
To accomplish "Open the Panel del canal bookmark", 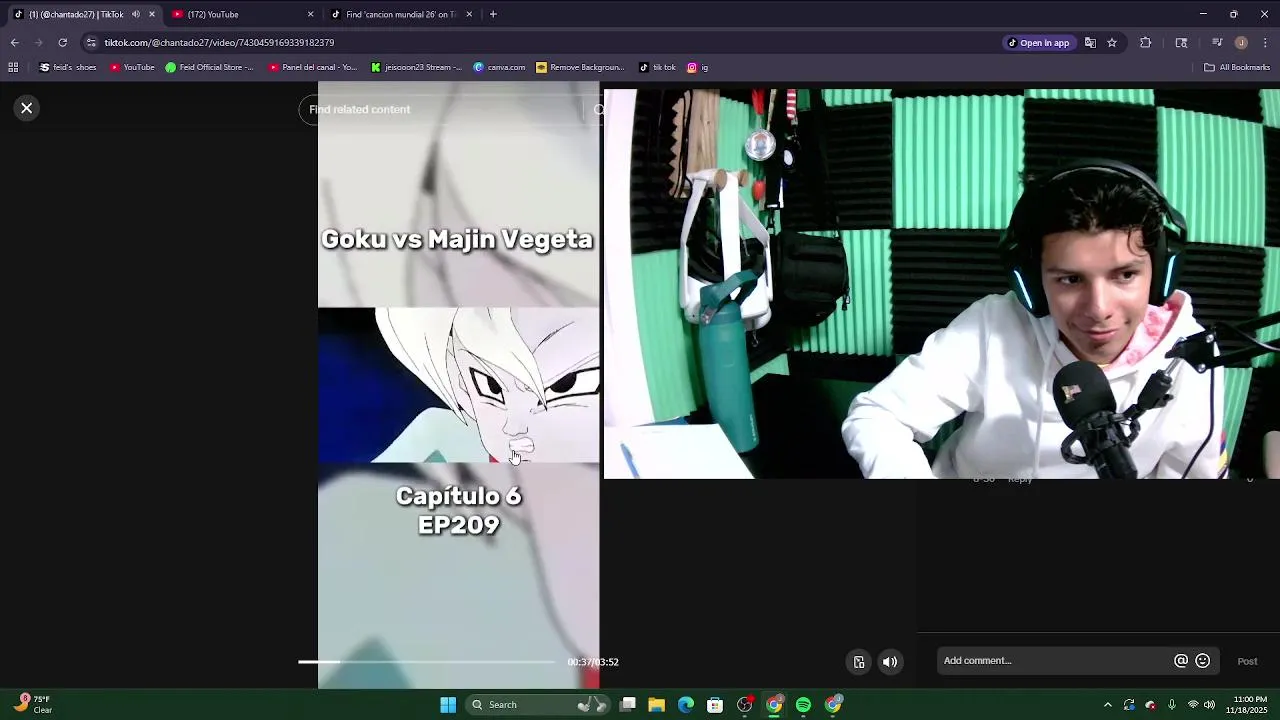I will click(312, 67).
